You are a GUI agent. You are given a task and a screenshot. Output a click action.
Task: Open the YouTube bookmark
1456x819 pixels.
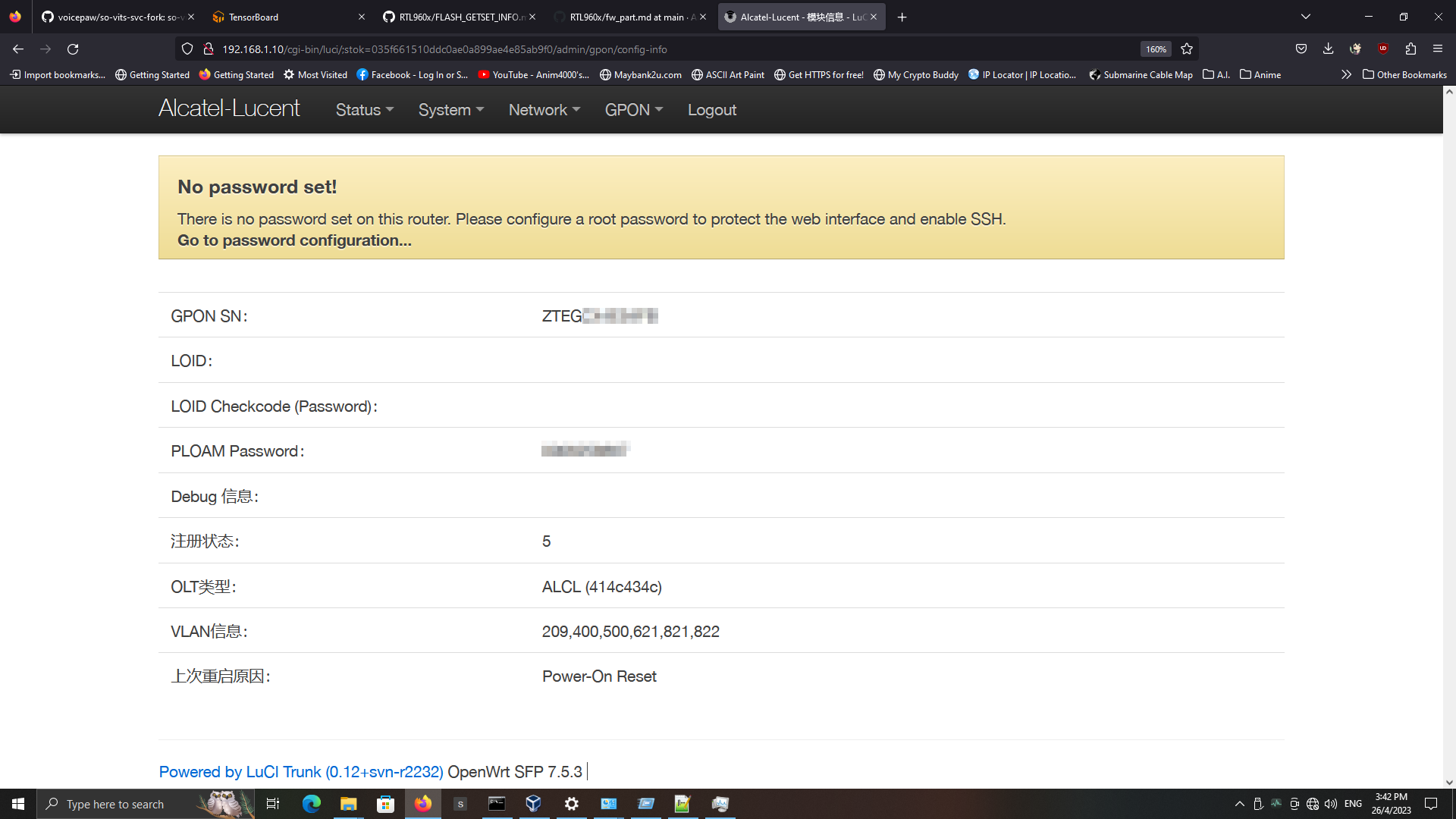click(534, 74)
